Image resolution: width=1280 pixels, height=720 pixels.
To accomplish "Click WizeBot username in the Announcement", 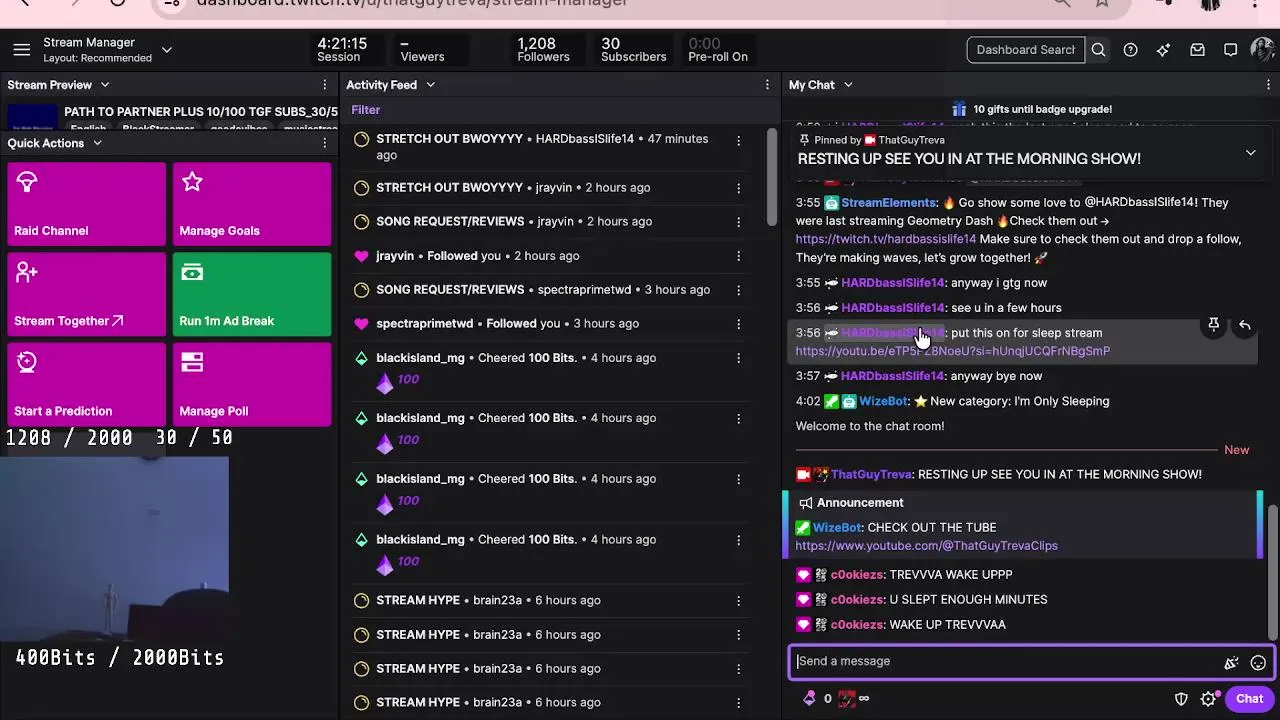I will pos(837,528).
